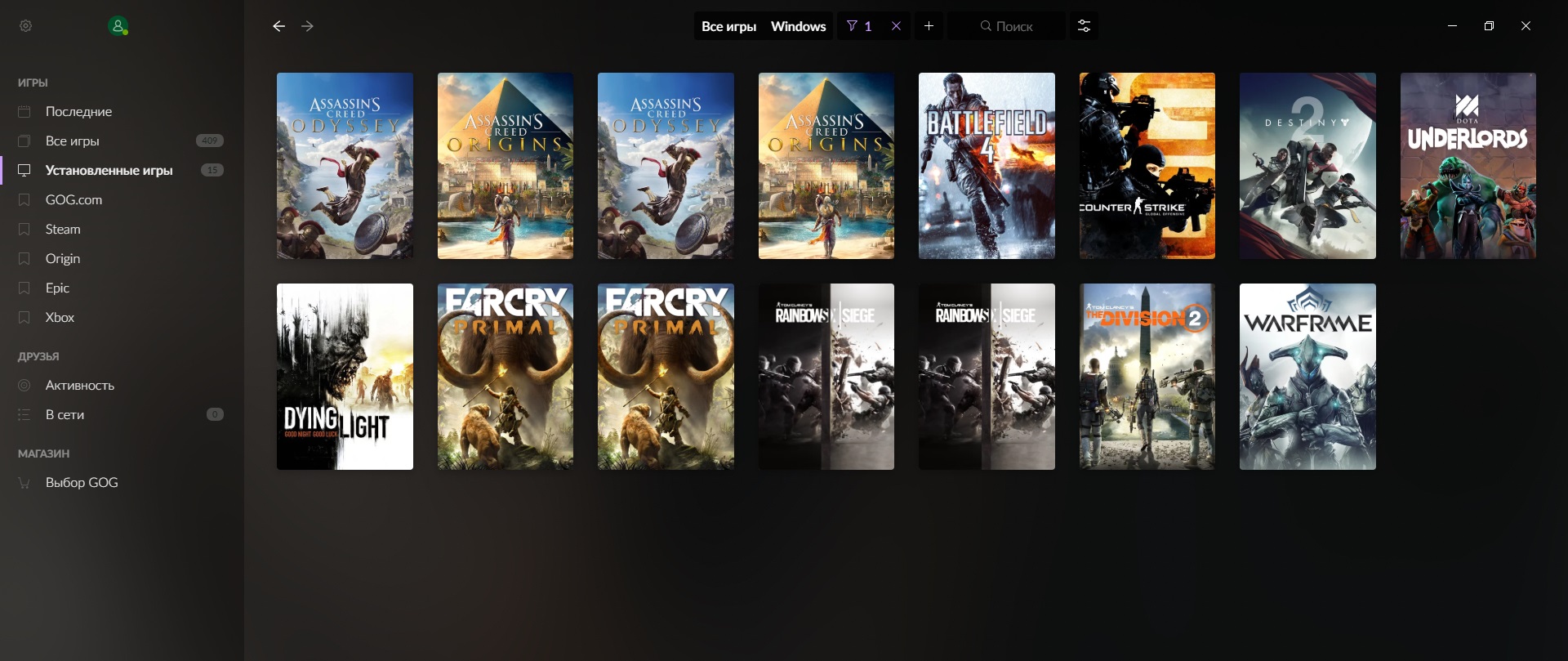Open the Windows platform selector
Screen dimensions: 1568x661
tap(798, 26)
